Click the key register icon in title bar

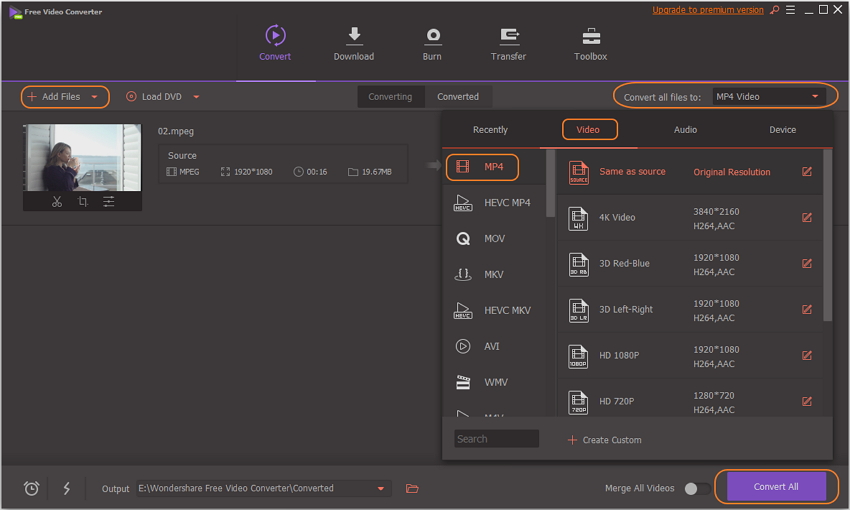pos(775,10)
